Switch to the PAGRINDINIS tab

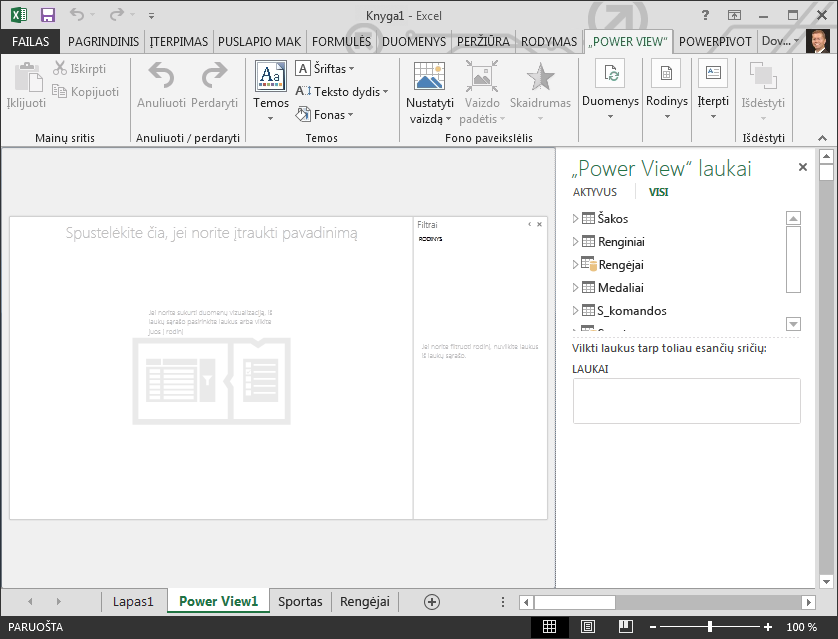click(103, 41)
